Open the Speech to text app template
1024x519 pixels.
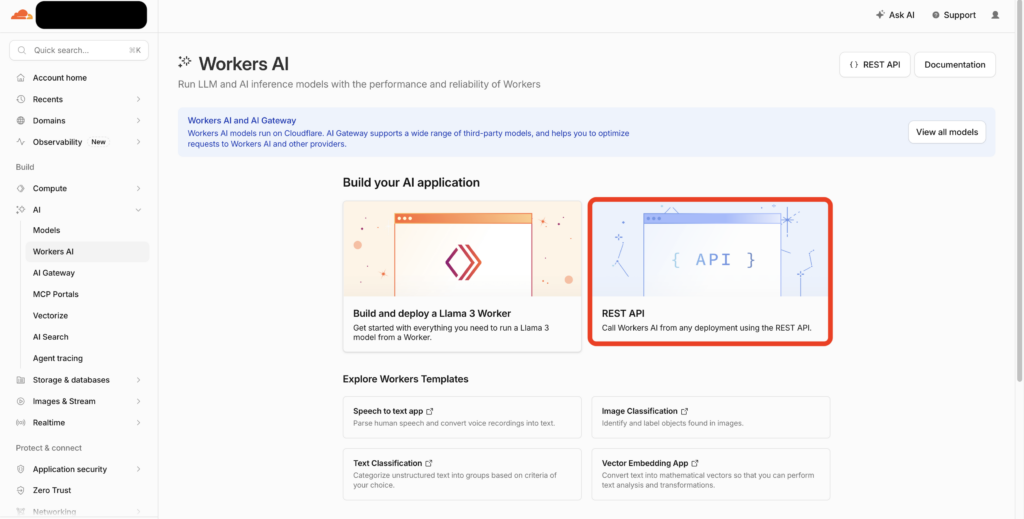tap(462, 417)
